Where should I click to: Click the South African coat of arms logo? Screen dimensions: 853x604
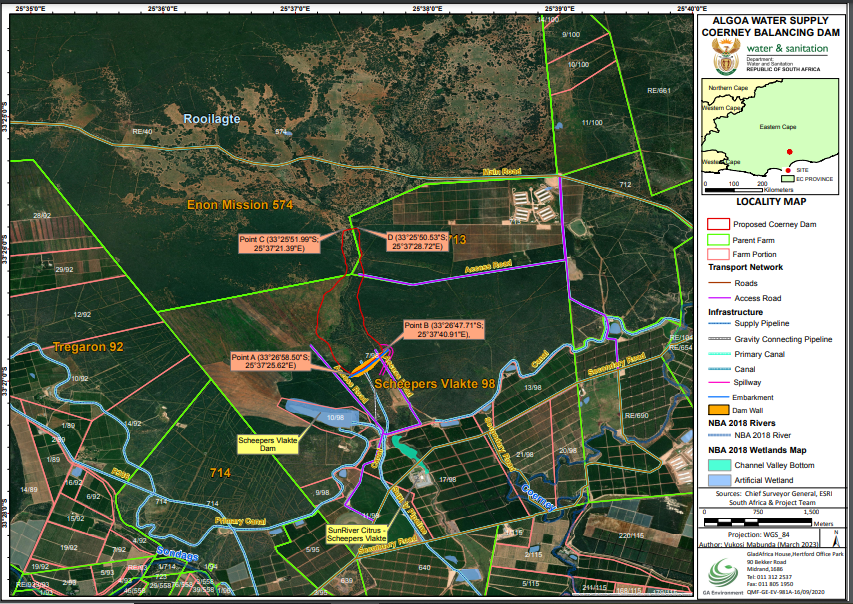point(725,58)
